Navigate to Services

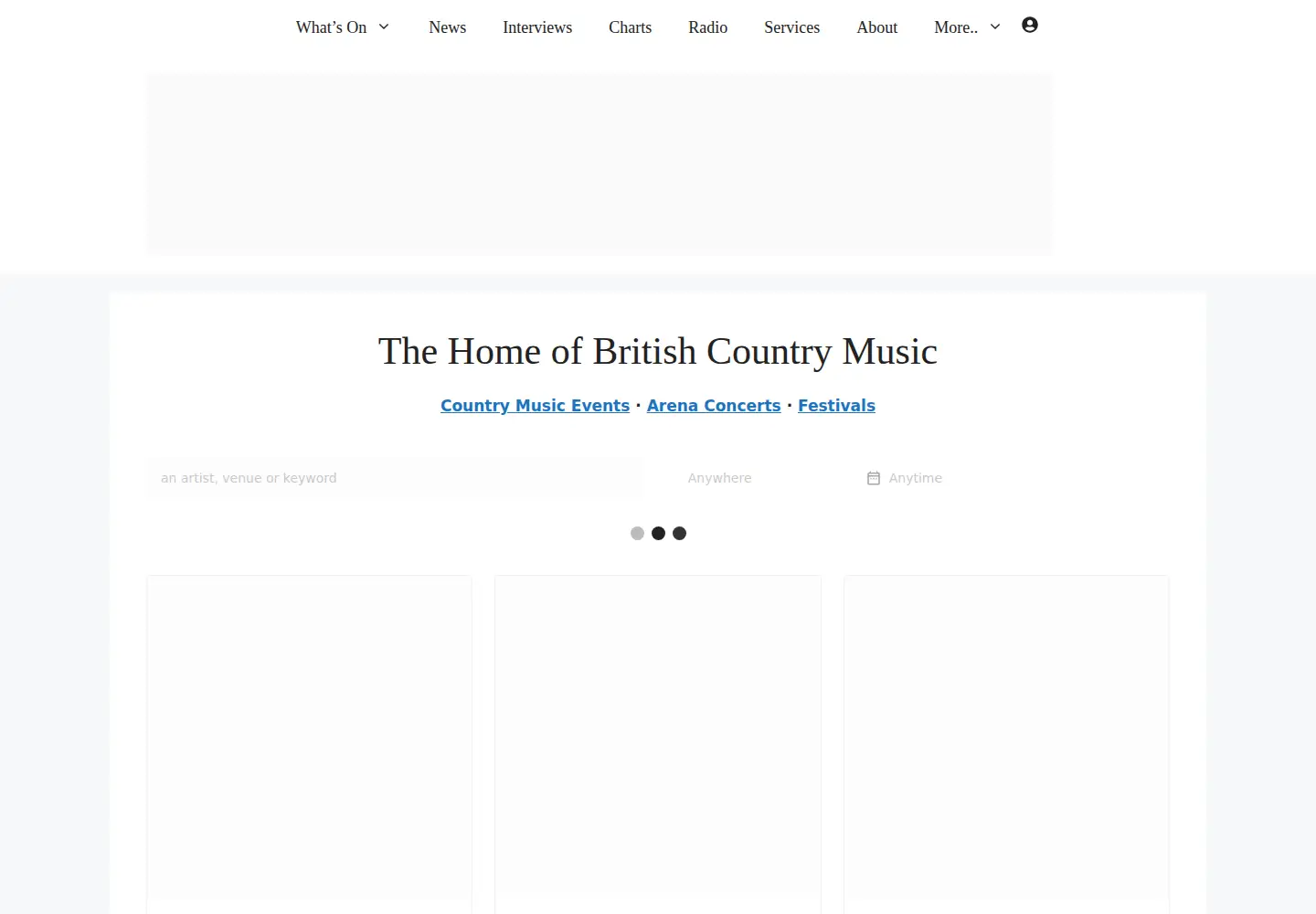coord(792,27)
